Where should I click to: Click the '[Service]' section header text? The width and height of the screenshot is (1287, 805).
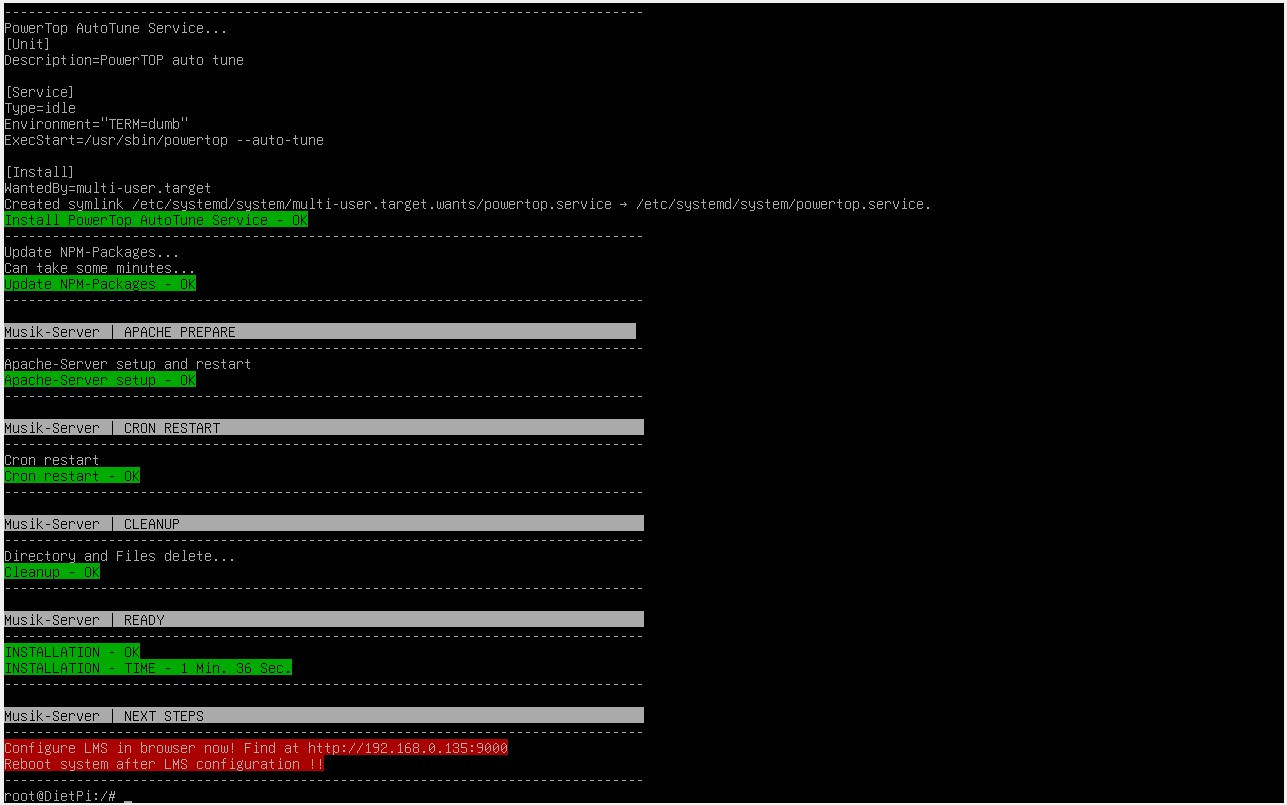coord(39,92)
